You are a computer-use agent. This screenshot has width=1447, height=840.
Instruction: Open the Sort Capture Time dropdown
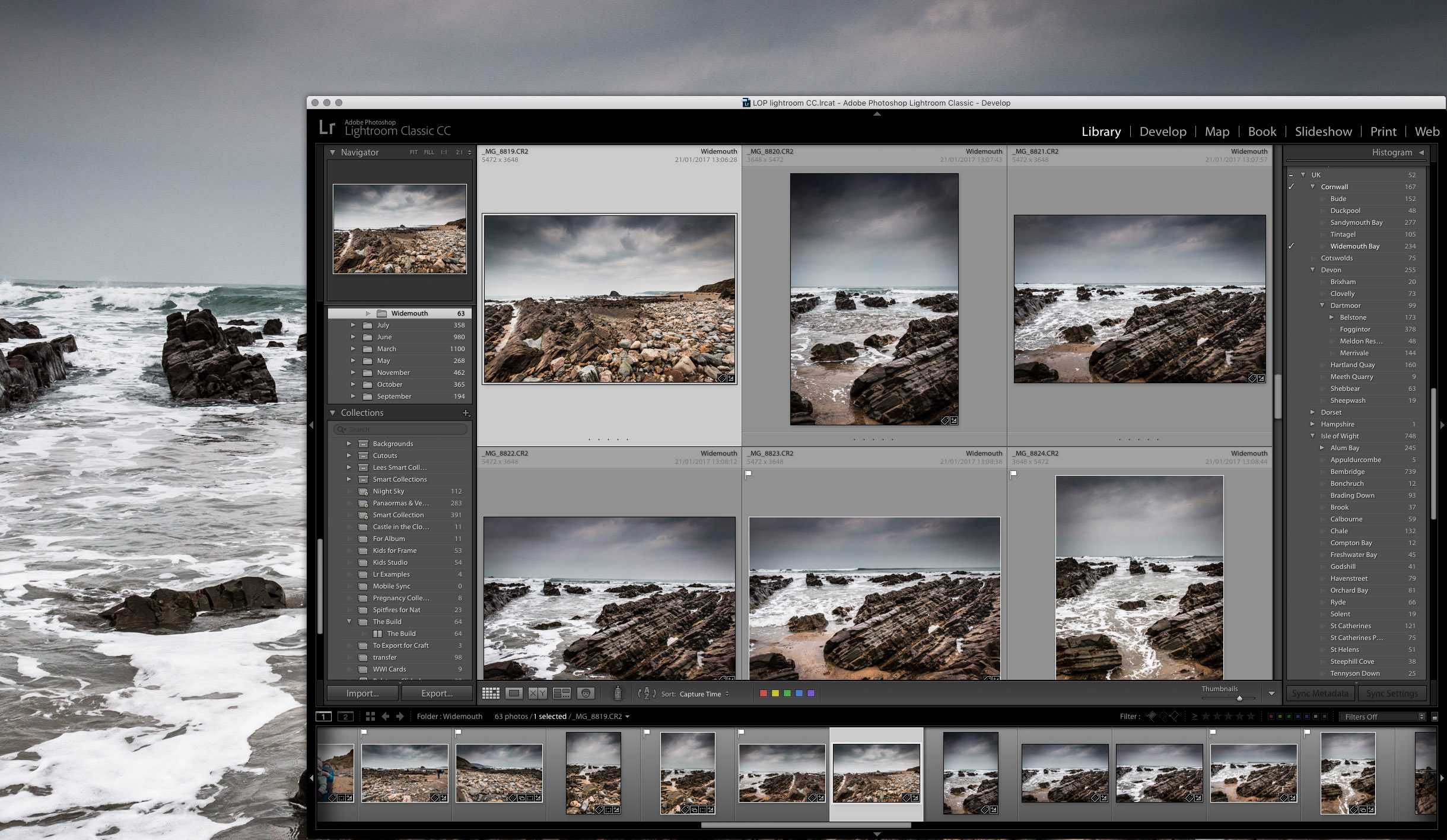coord(704,694)
